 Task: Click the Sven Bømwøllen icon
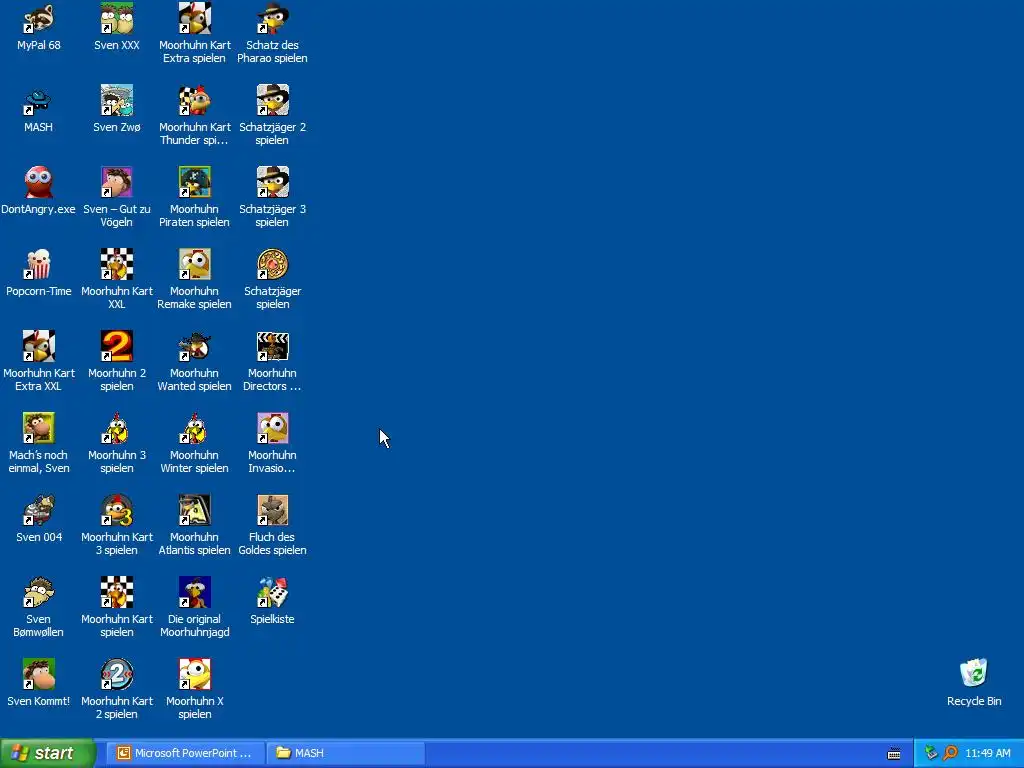(39, 592)
